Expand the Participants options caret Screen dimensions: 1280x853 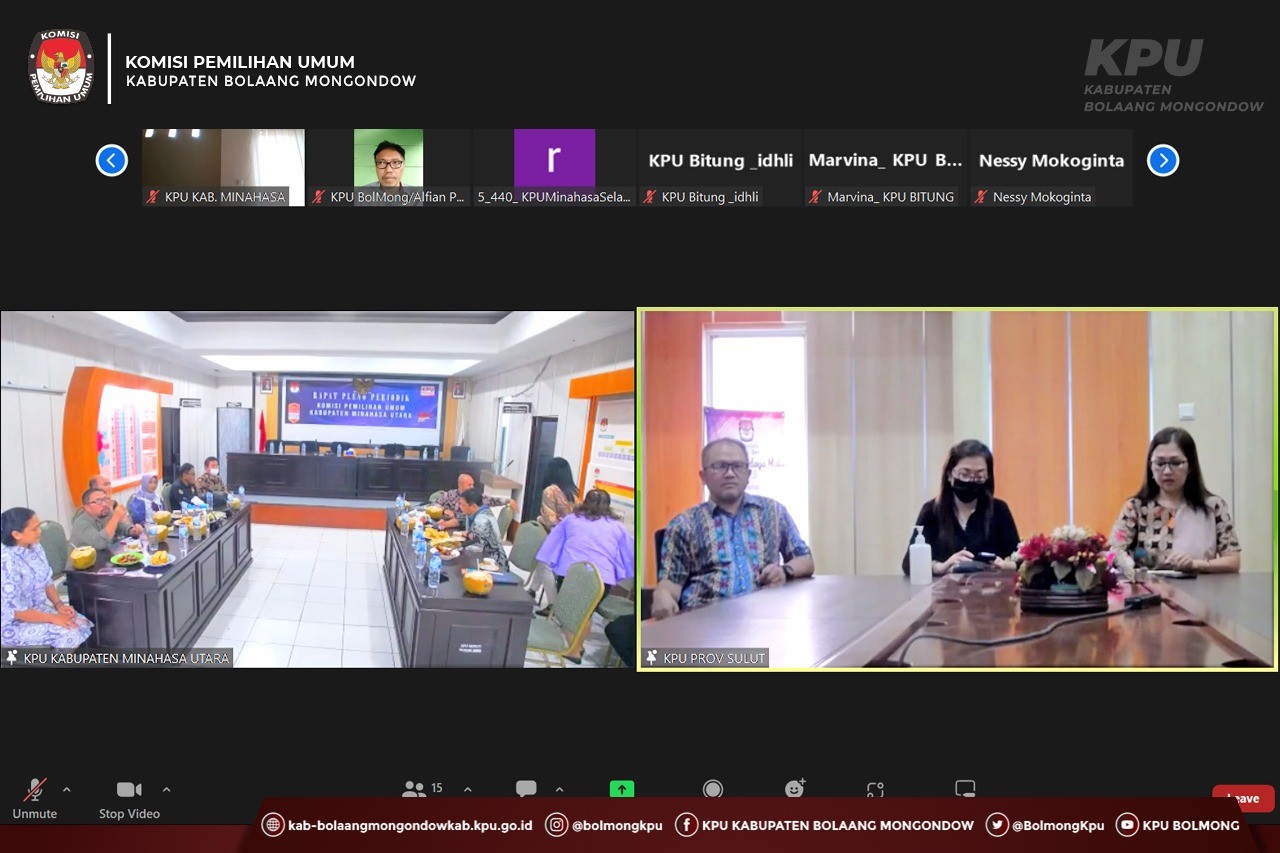[467, 789]
